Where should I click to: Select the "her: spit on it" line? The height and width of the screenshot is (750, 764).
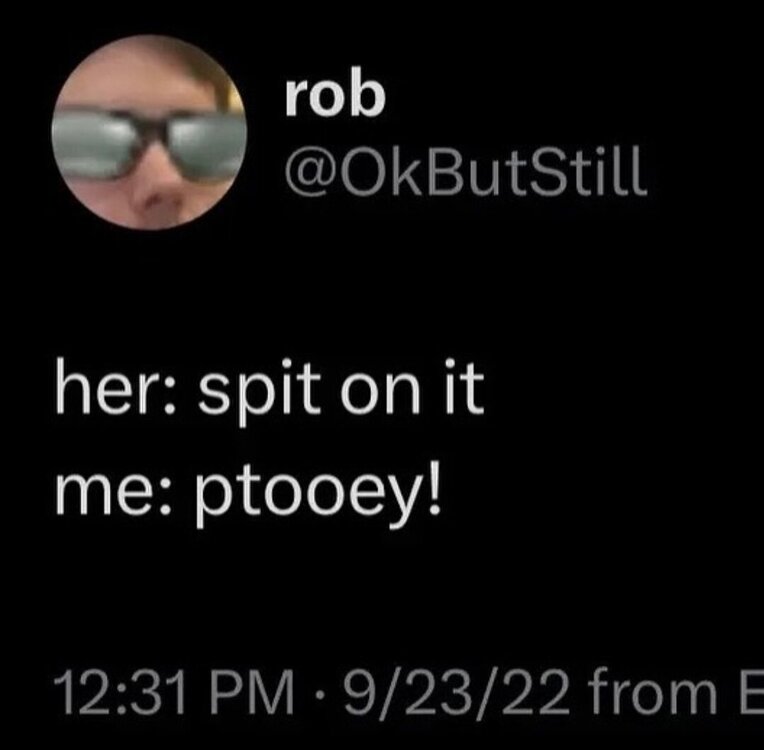click(x=268, y=388)
